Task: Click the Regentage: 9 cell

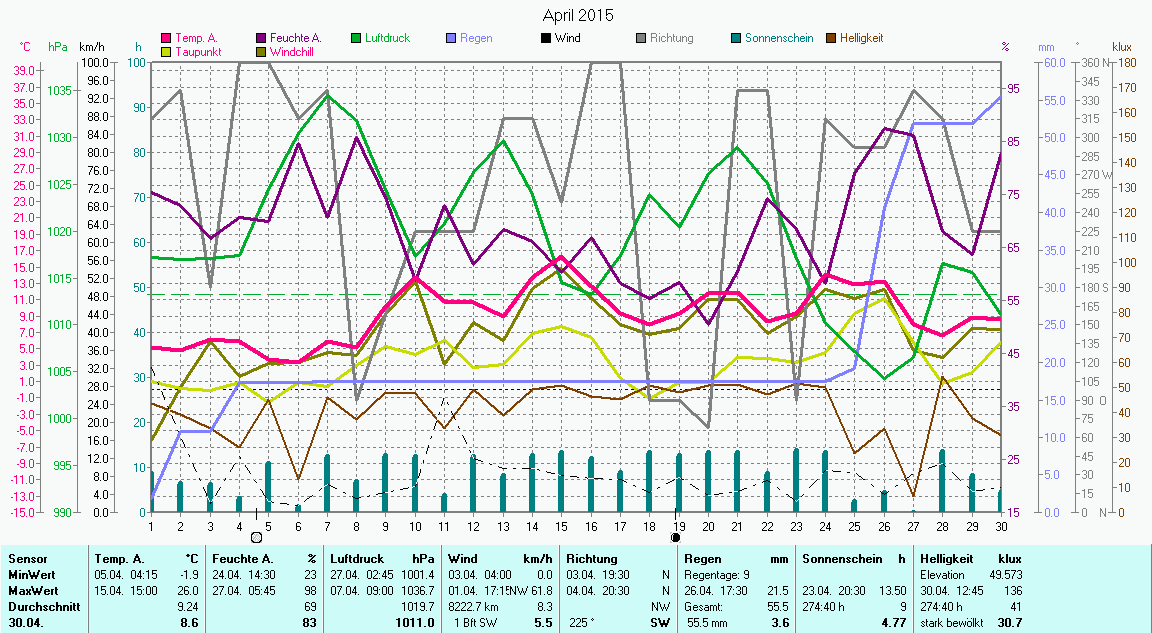Action: [x=717, y=575]
